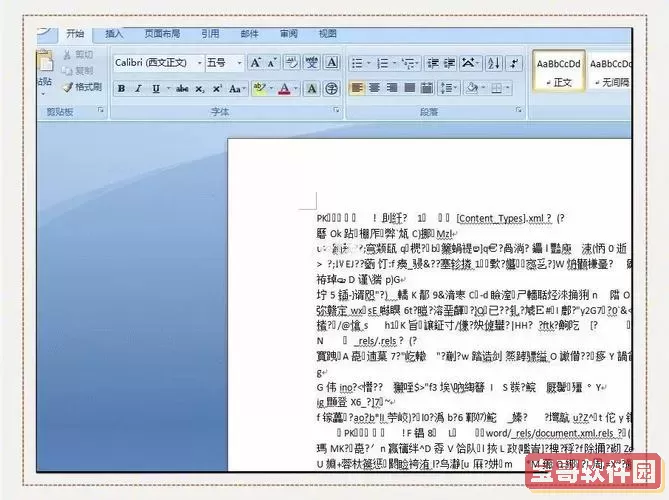Toggle Strikethrough (abc) formatting
Image resolution: width=669 pixels, height=500 pixels.
coord(182,89)
